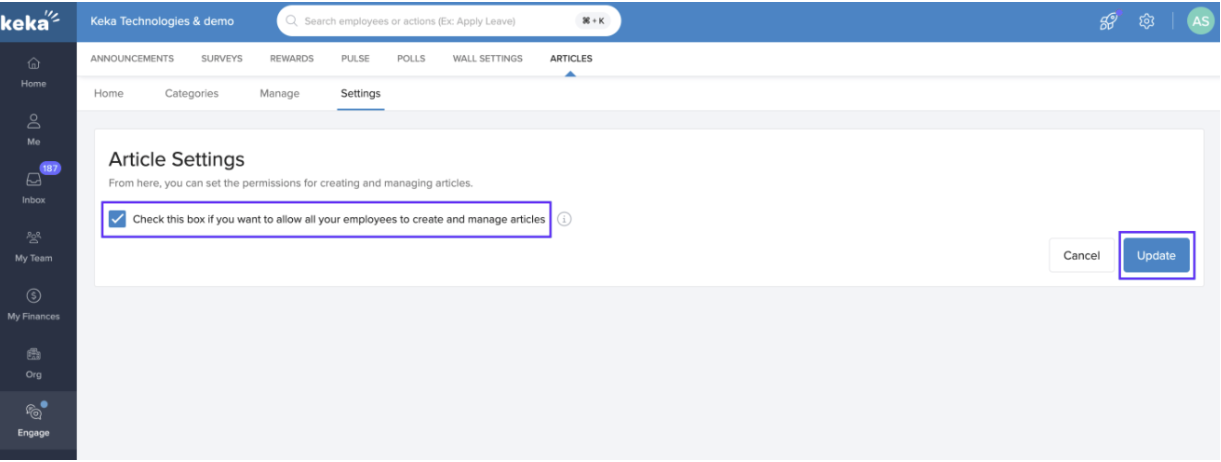Click the rocket icon in header
This screenshot has height=462, width=1221.
coord(1108,21)
